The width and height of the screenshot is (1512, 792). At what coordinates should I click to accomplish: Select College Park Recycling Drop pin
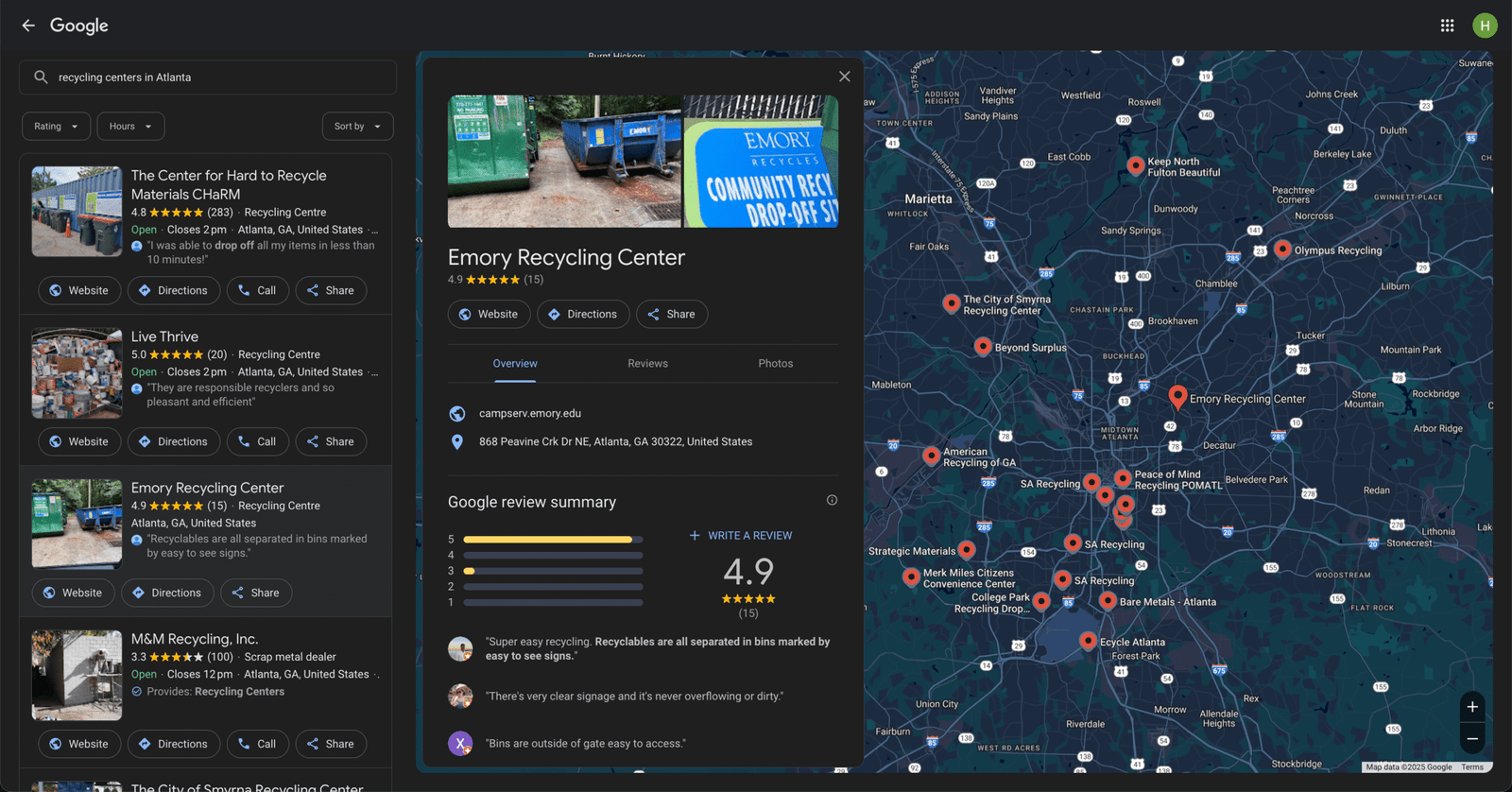pyautogui.click(x=1041, y=601)
